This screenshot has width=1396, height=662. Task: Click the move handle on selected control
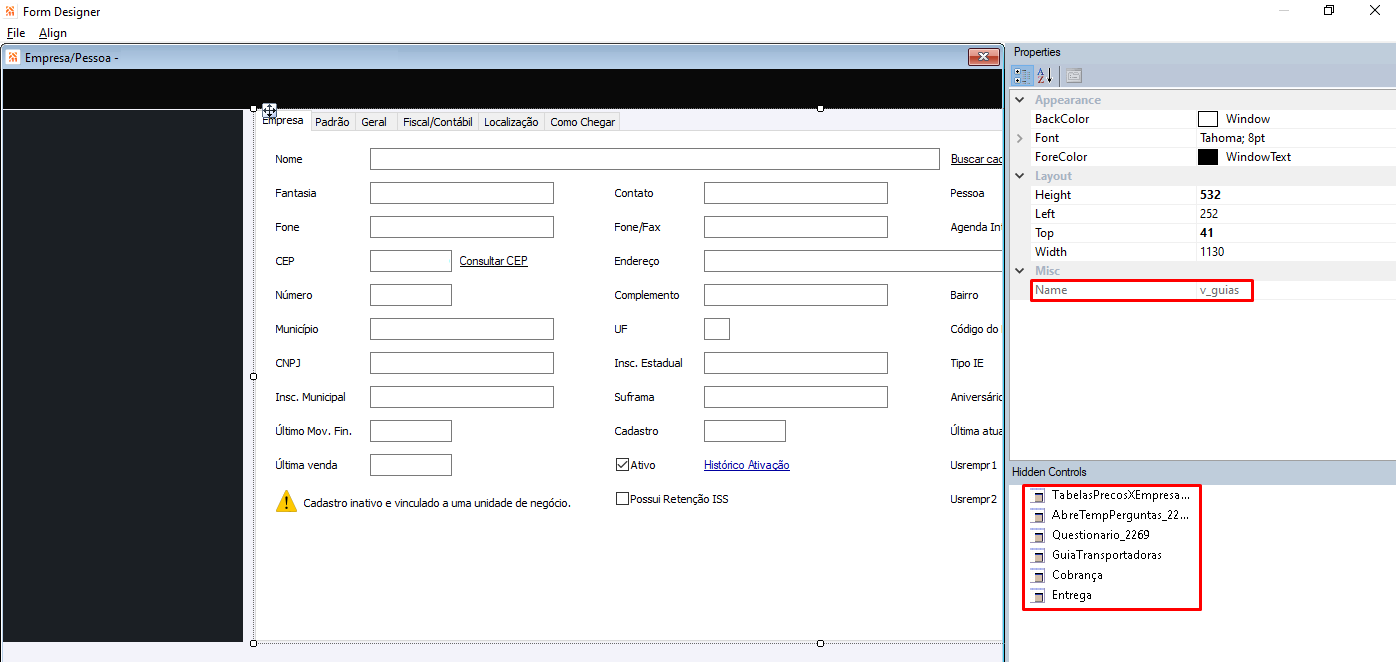tap(269, 110)
